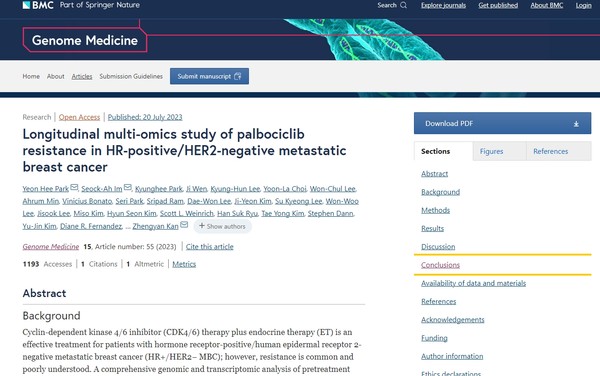Open Availability of data and materials link

[473, 283]
